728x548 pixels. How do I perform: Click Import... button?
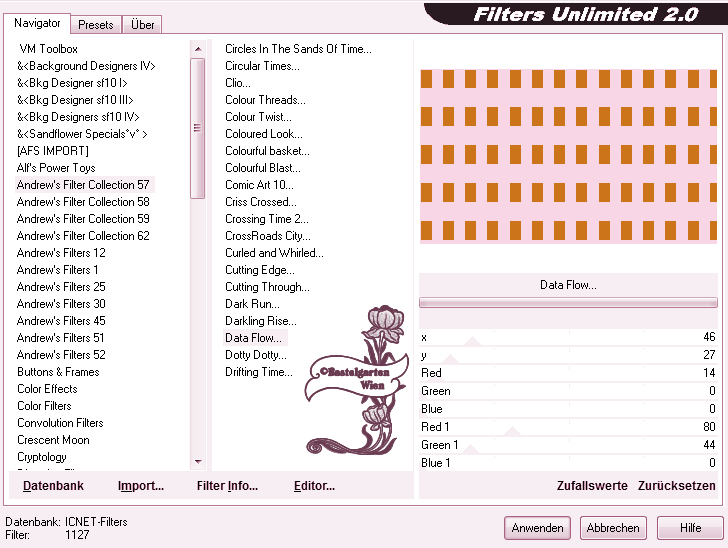point(141,486)
